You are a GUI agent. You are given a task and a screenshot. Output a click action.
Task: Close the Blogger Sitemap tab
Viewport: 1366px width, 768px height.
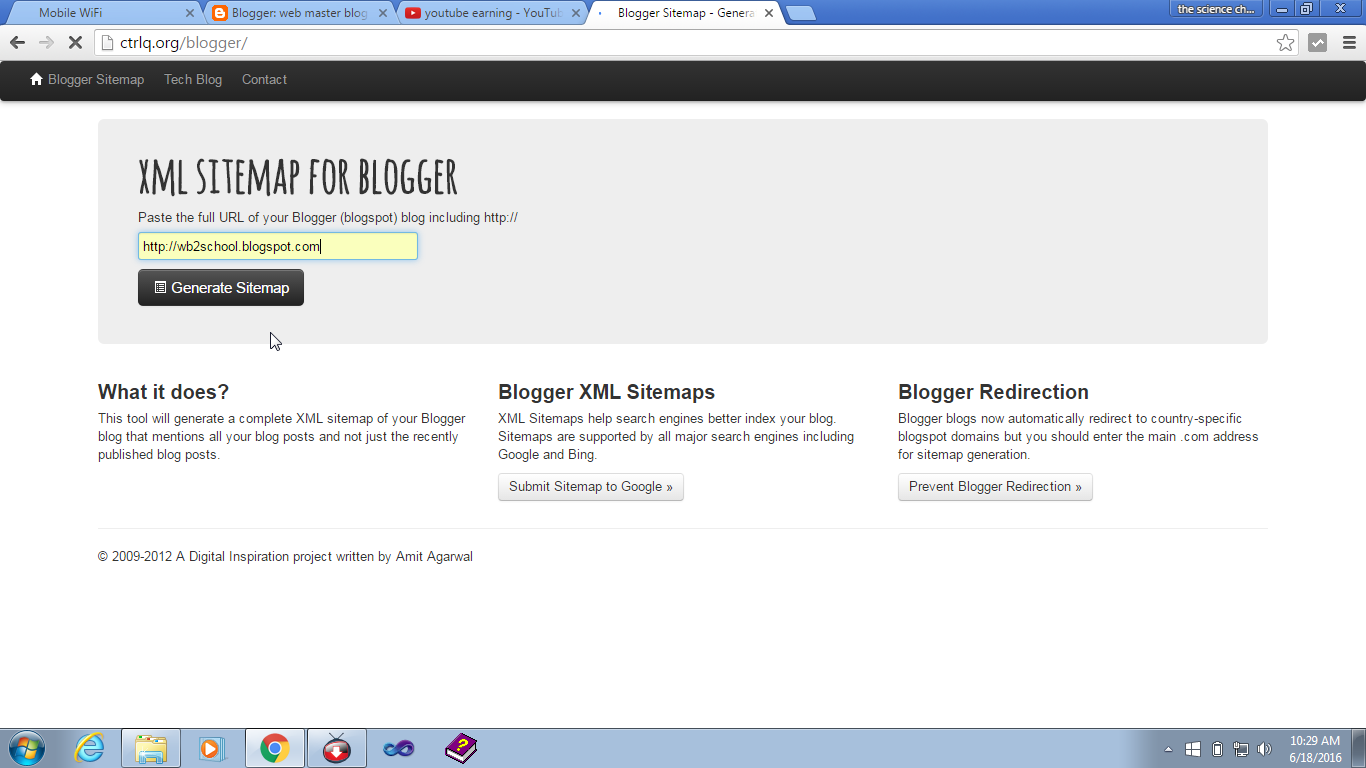(769, 13)
